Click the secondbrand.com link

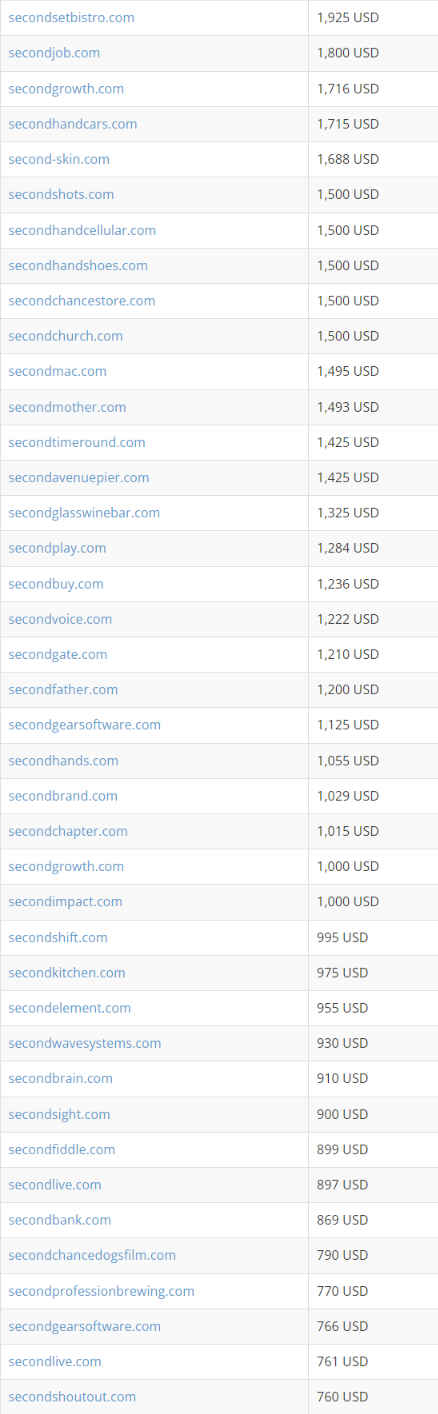point(63,796)
